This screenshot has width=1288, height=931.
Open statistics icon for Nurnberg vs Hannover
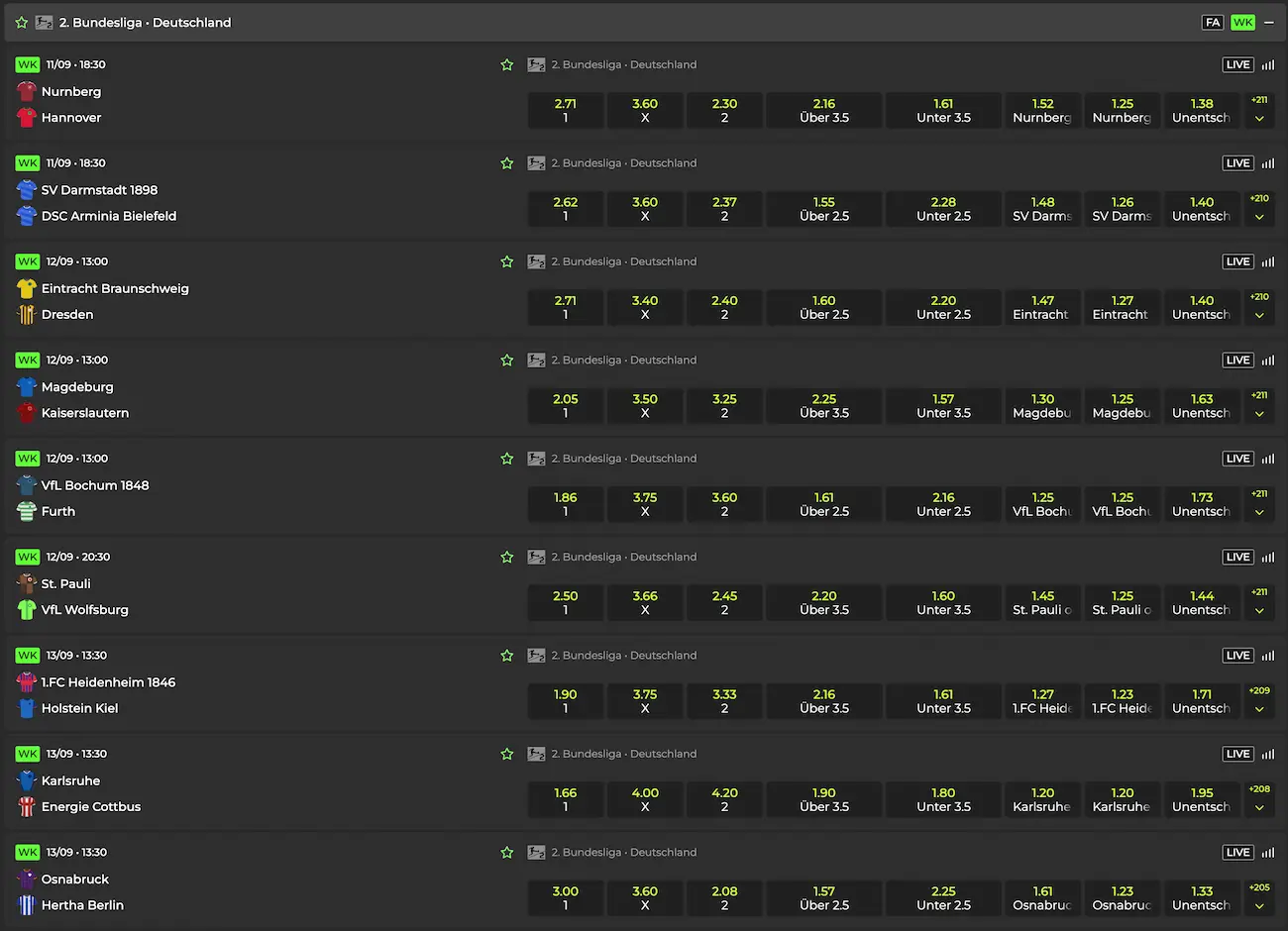tap(1268, 64)
